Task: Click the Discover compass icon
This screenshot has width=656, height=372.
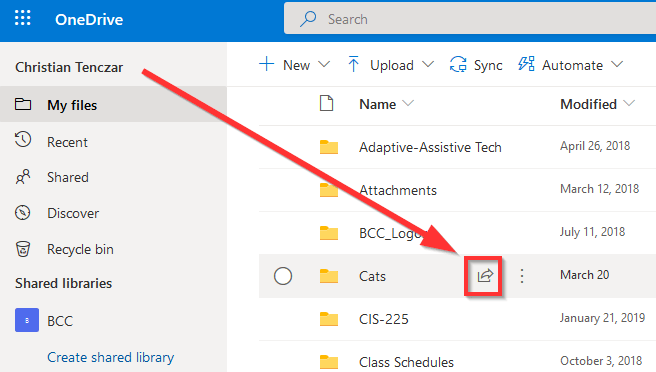Action: (x=23, y=213)
